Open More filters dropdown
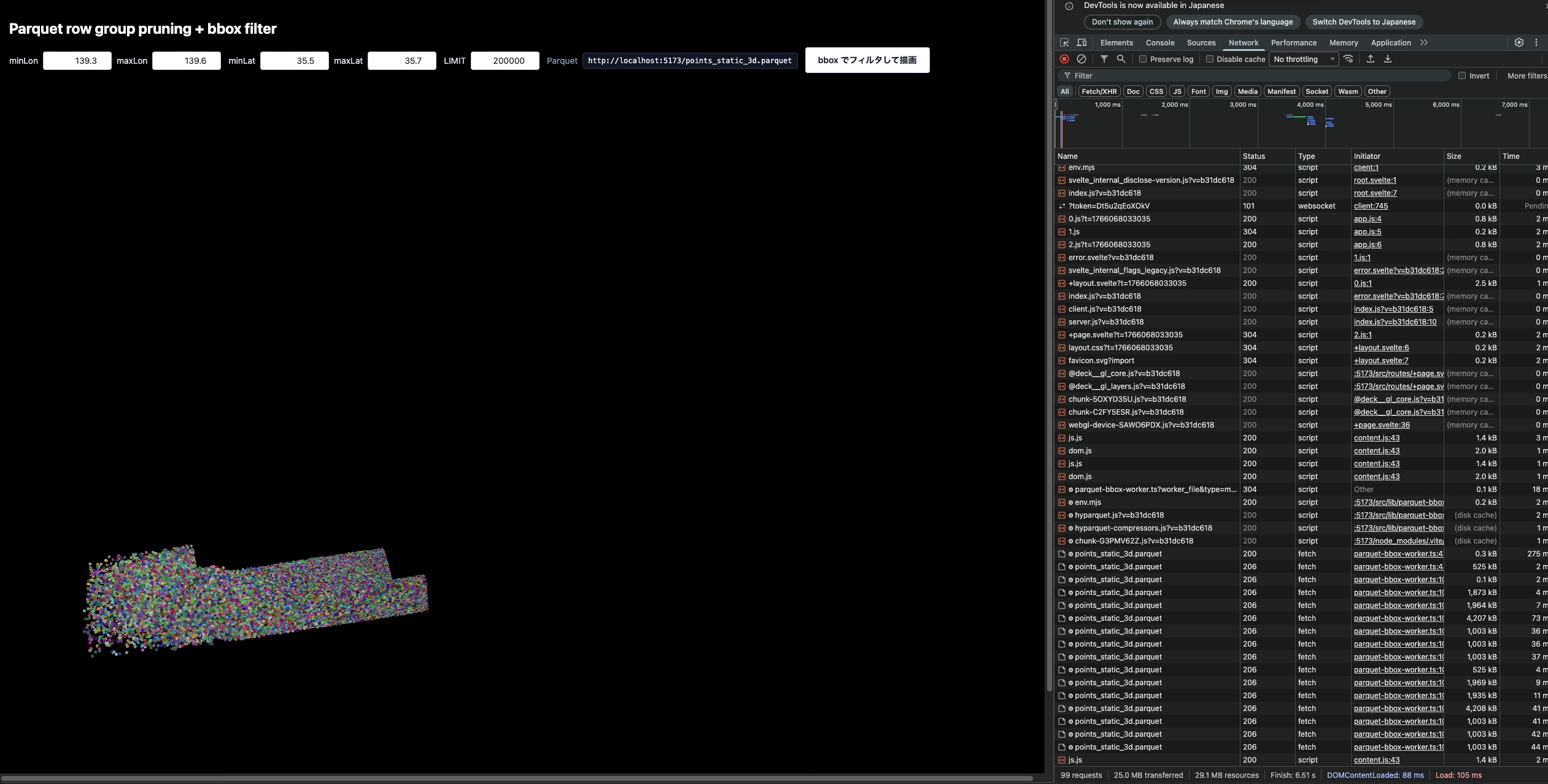1548x784 pixels. pyautogui.click(x=1527, y=76)
